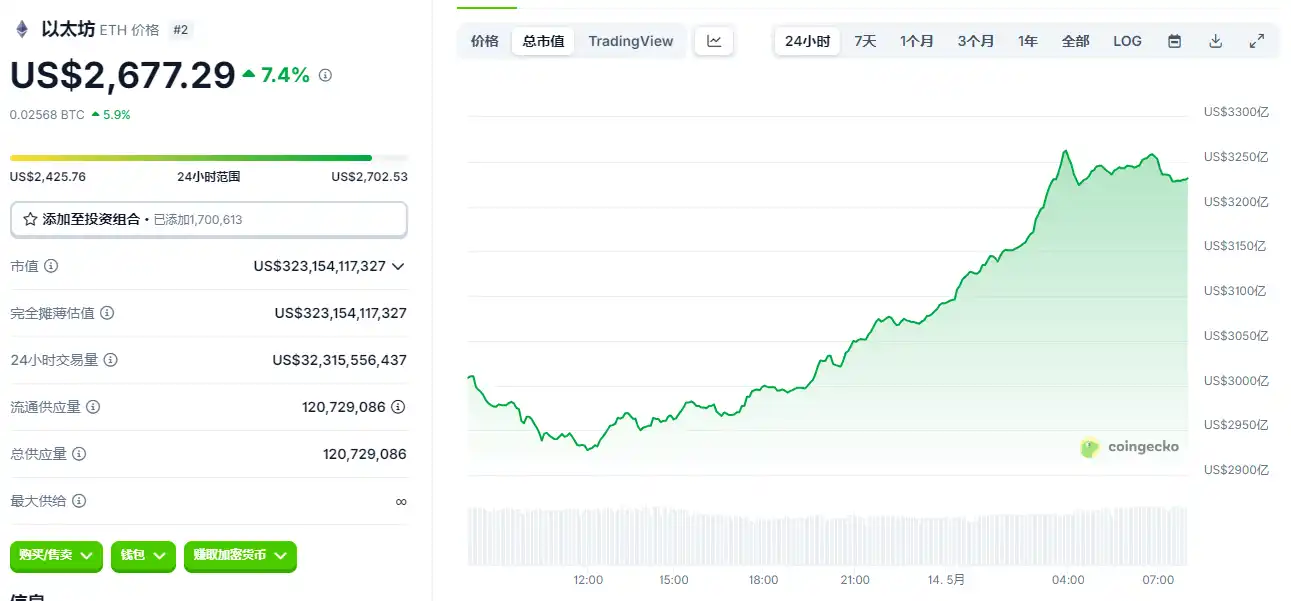Select the 全部 time range option
Screen dimensions: 1291x601
point(1076,40)
